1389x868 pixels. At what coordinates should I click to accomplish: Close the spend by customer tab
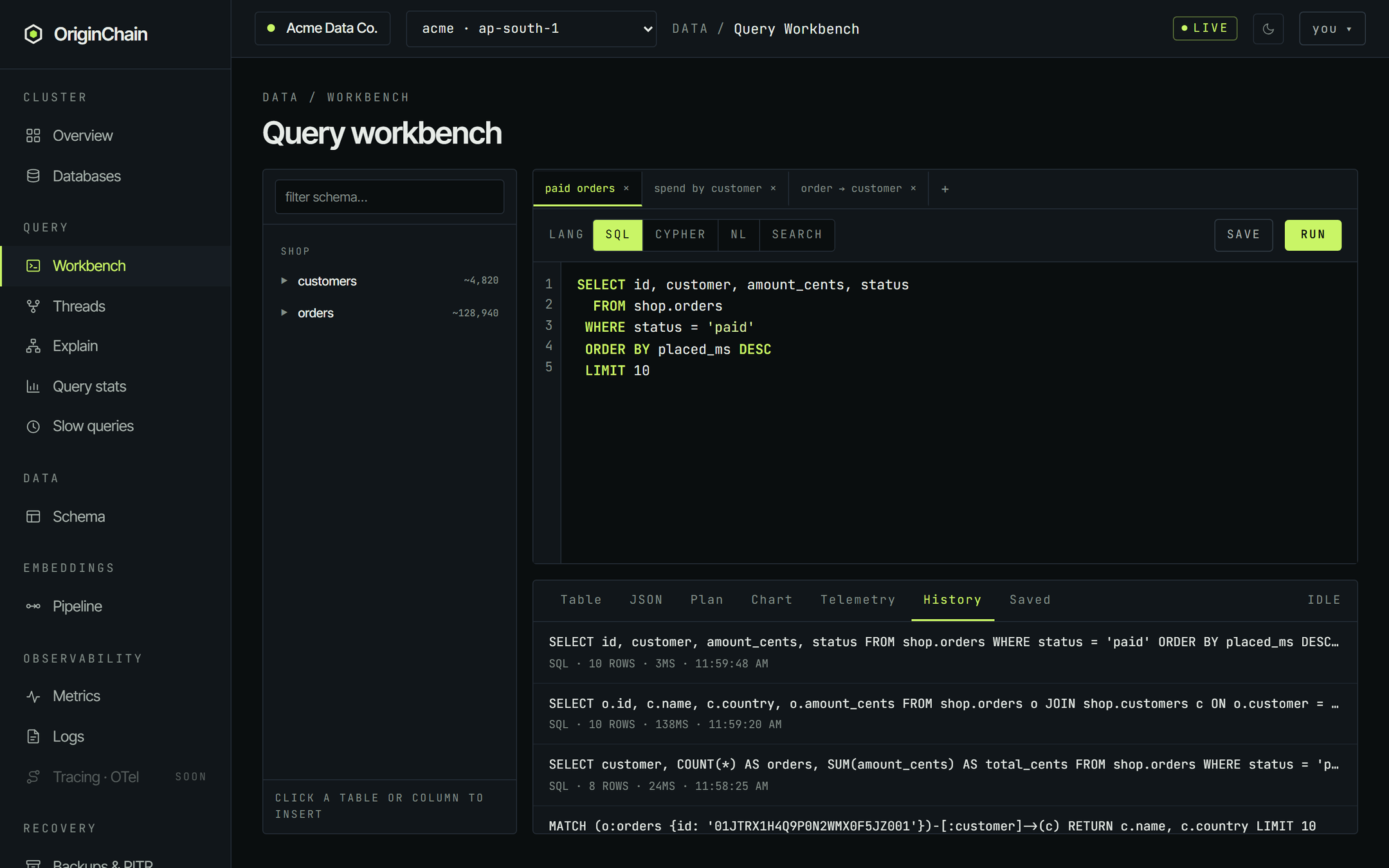point(773,188)
